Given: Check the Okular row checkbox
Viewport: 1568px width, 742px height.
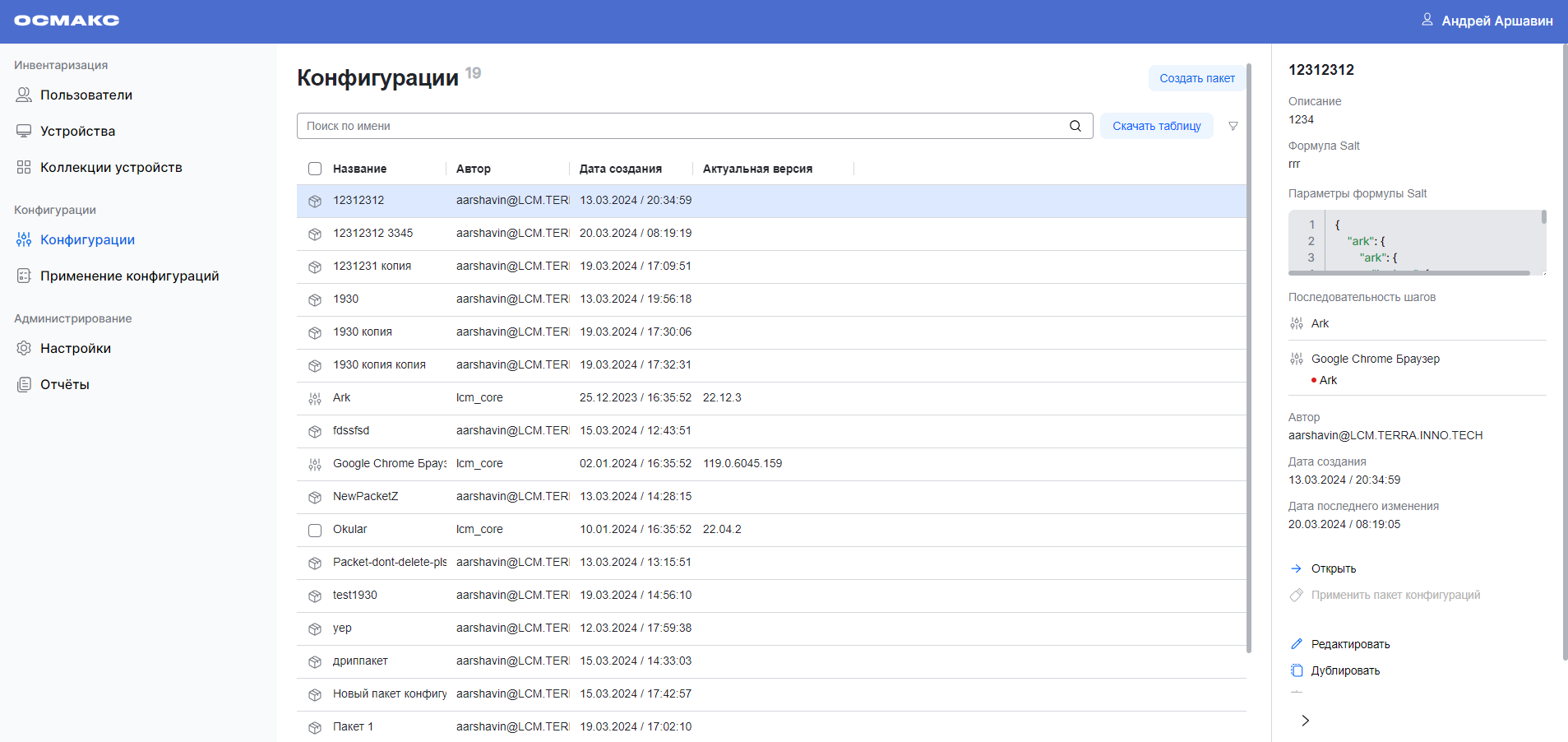Looking at the screenshot, I should click(315, 530).
